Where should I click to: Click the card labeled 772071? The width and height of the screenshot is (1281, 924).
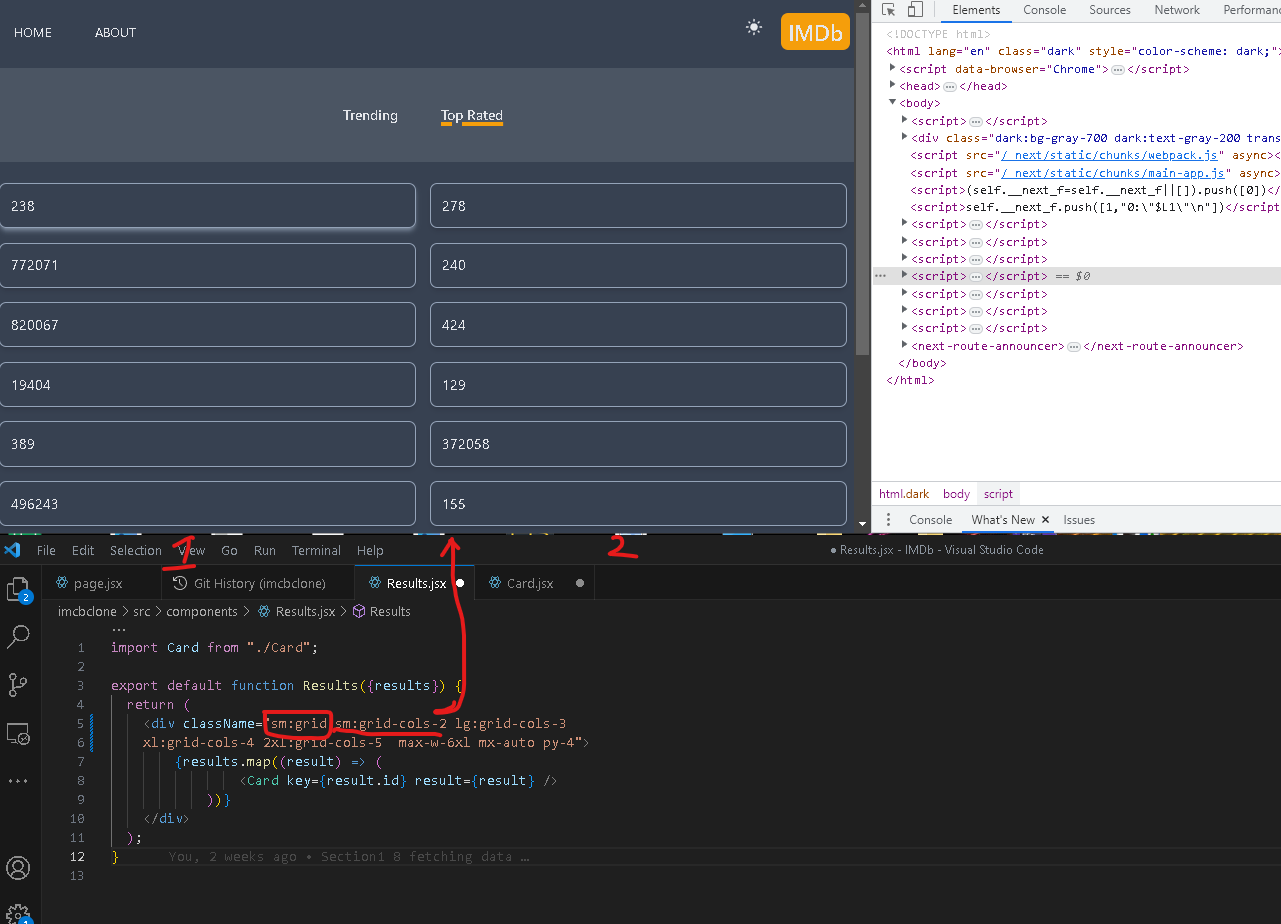(x=207, y=265)
